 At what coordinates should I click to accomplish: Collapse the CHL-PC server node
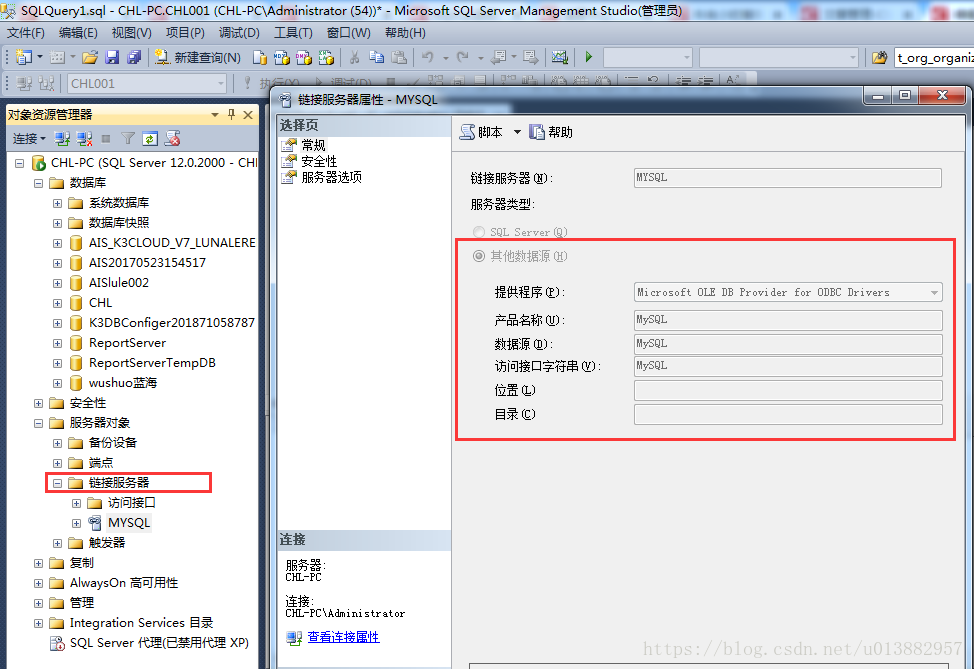pos(19,163)
